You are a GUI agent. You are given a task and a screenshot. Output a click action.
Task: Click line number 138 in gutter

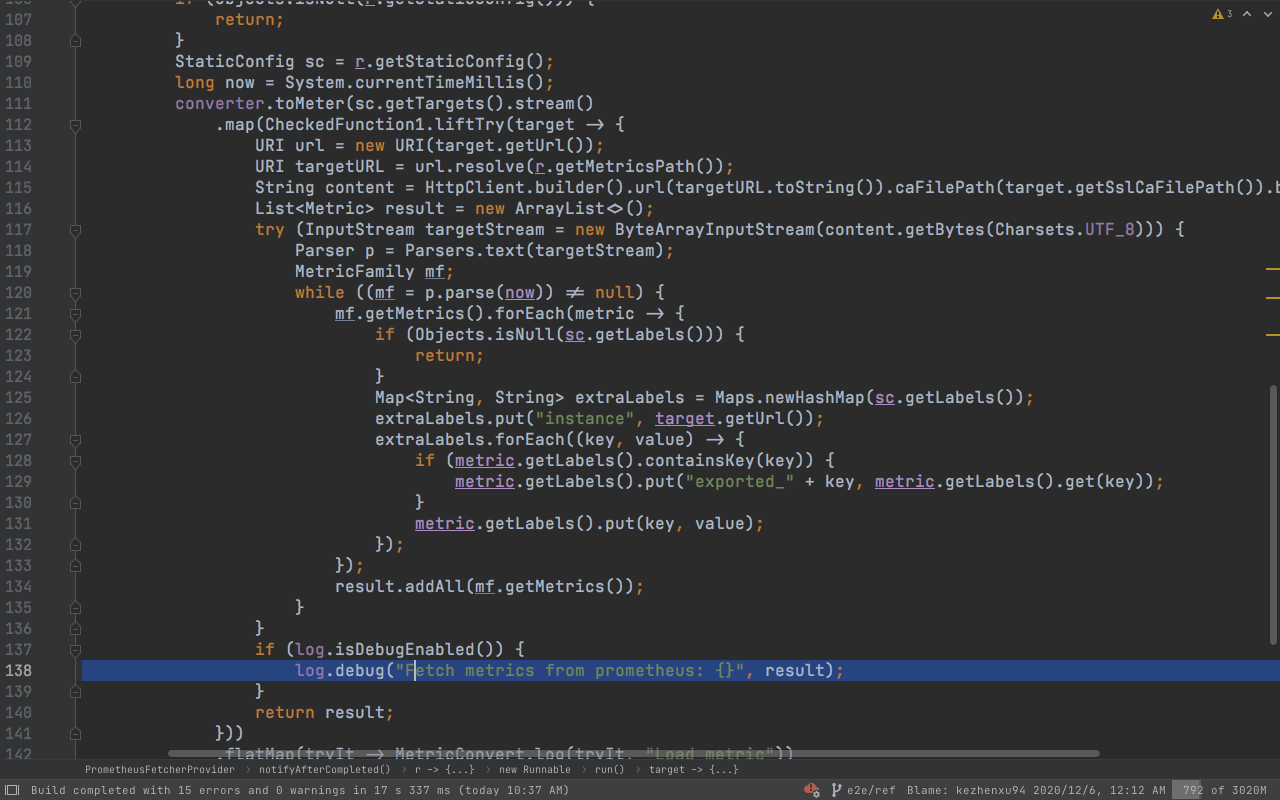(x=18, y=670)
